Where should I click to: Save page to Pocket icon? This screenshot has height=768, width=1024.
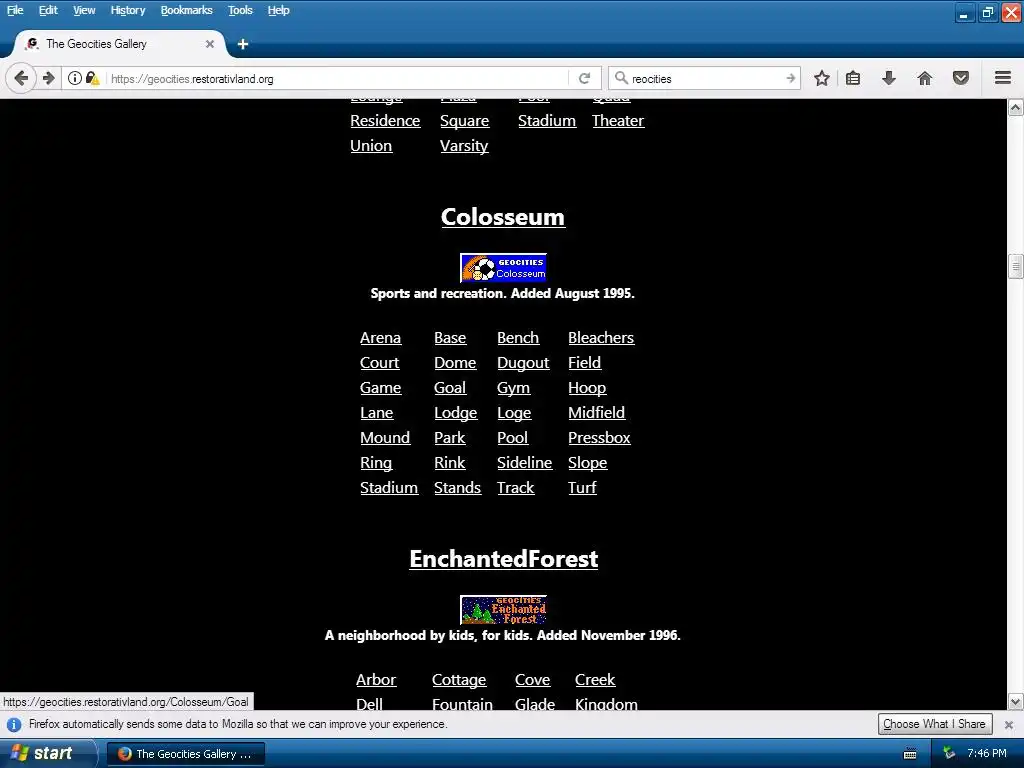[961, 78]
